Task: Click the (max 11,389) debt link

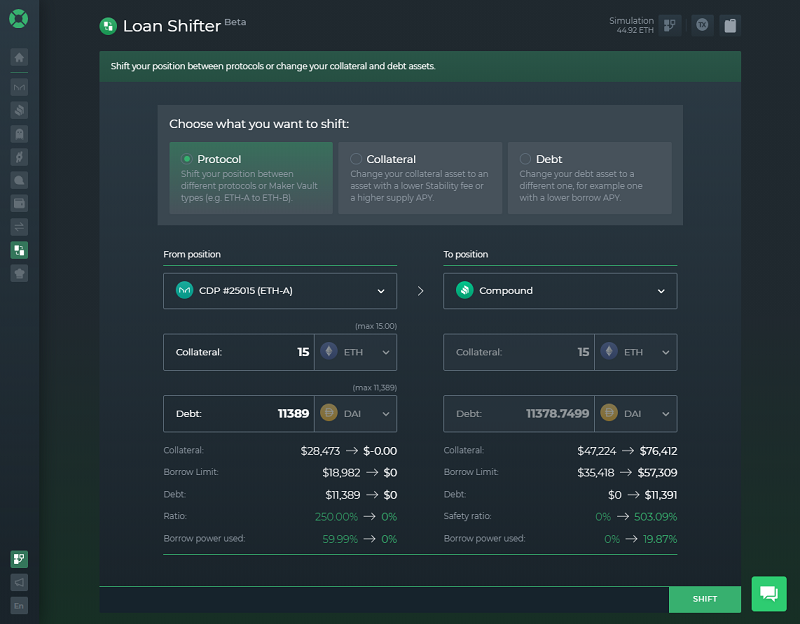Action: click(374, 388)
